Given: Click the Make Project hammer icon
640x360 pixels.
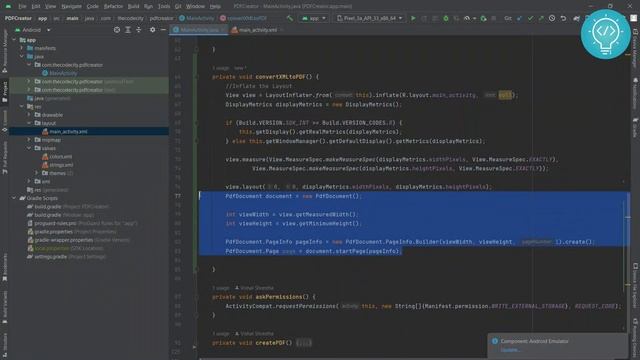Looking at the screenshot, I should pos(290,18).
